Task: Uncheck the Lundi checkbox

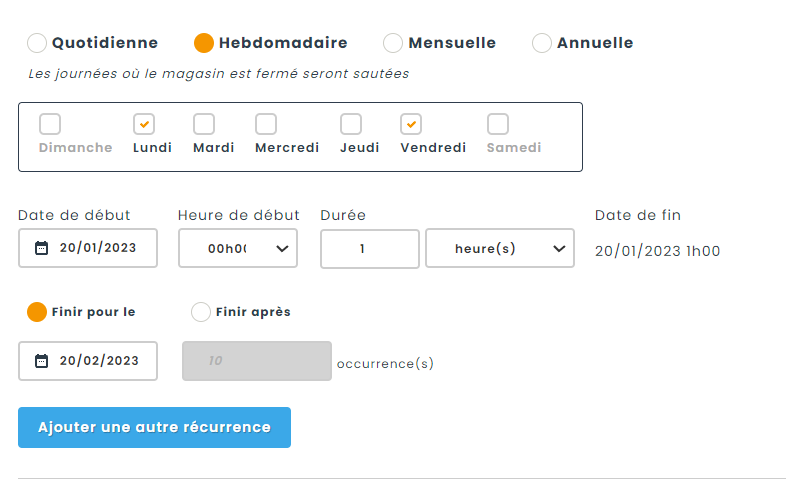Action: click(144, 124)
